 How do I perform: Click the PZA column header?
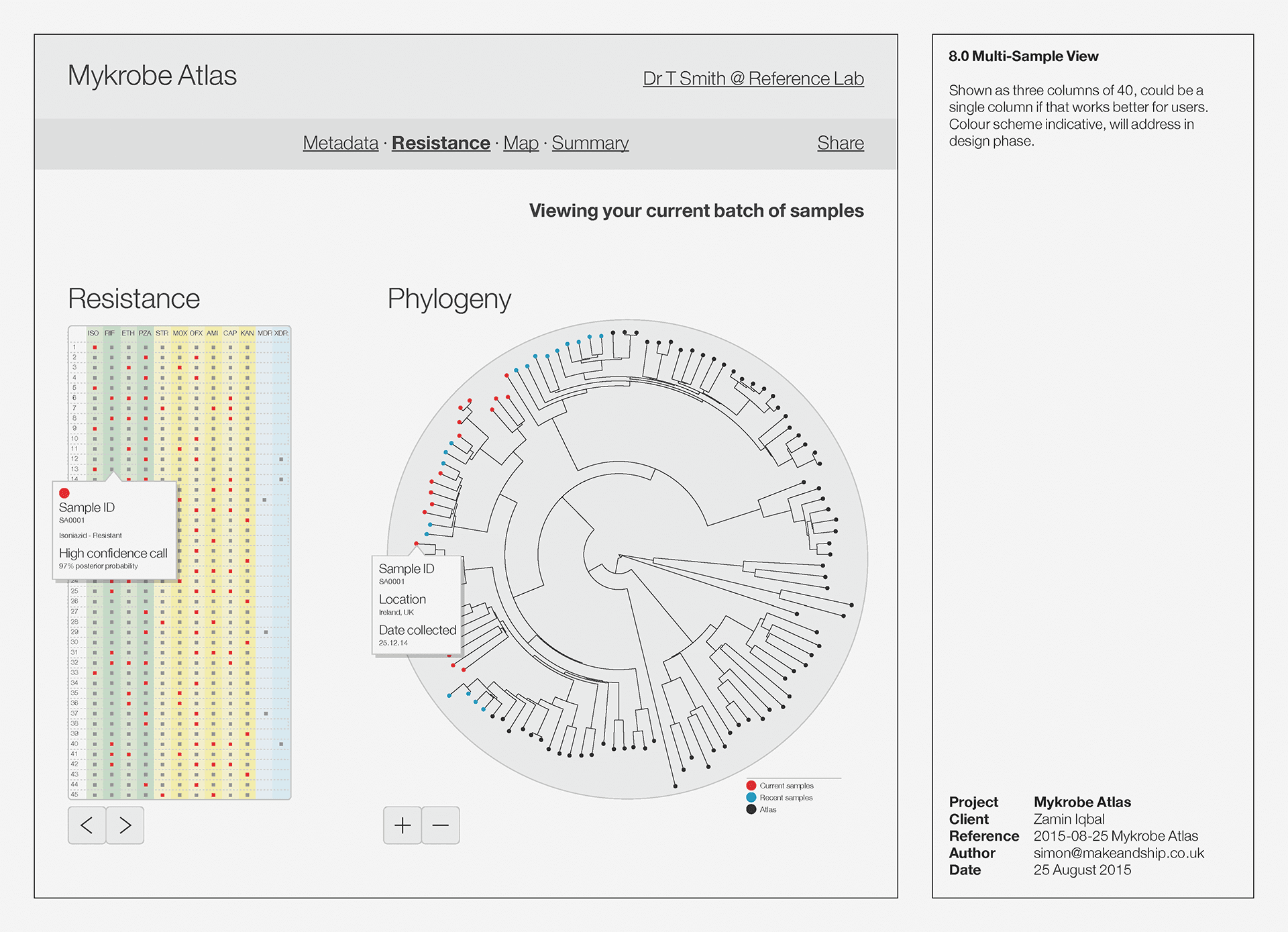[x=145, y=333]
